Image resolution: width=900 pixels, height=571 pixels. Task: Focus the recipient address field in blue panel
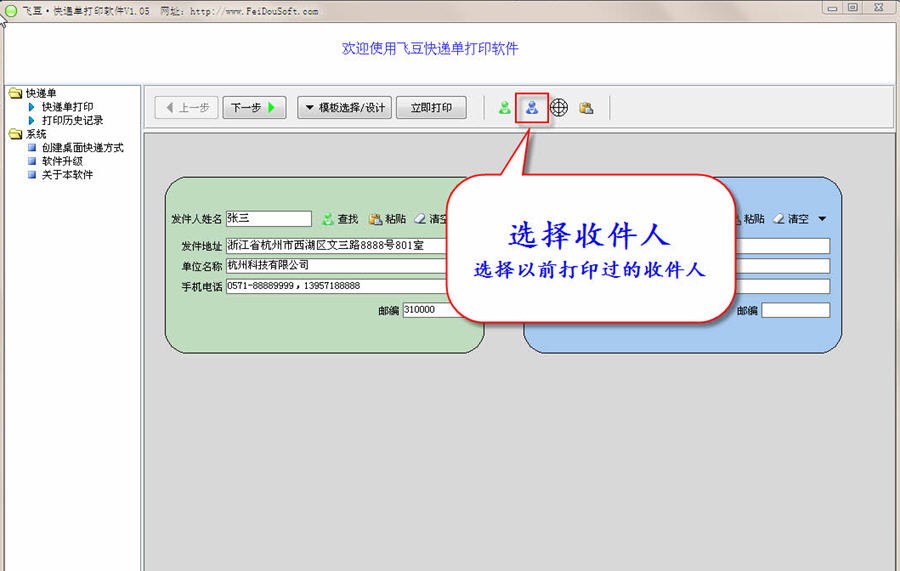[783, 246]
